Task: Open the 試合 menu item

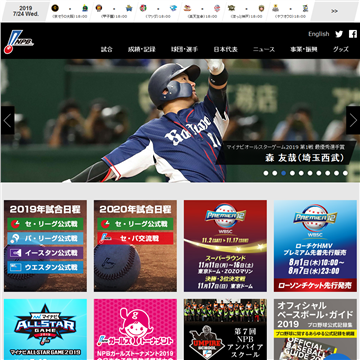Action: tap(107, 49)
